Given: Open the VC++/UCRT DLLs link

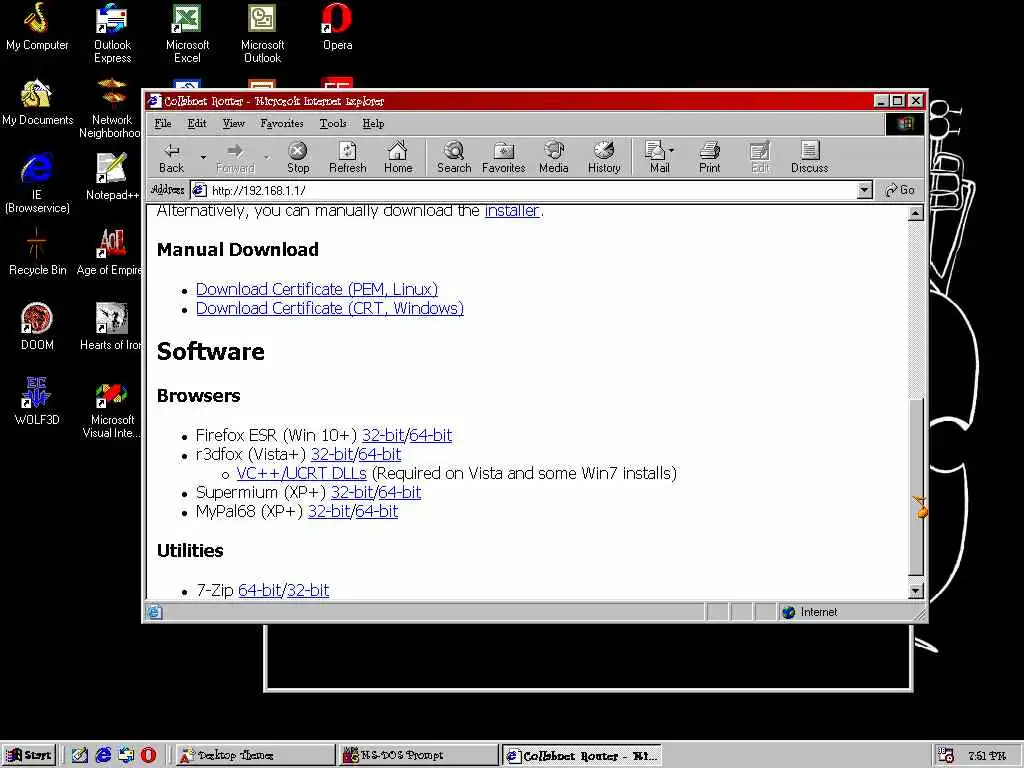Looking at the screenshot, I should tap(302, 473).
